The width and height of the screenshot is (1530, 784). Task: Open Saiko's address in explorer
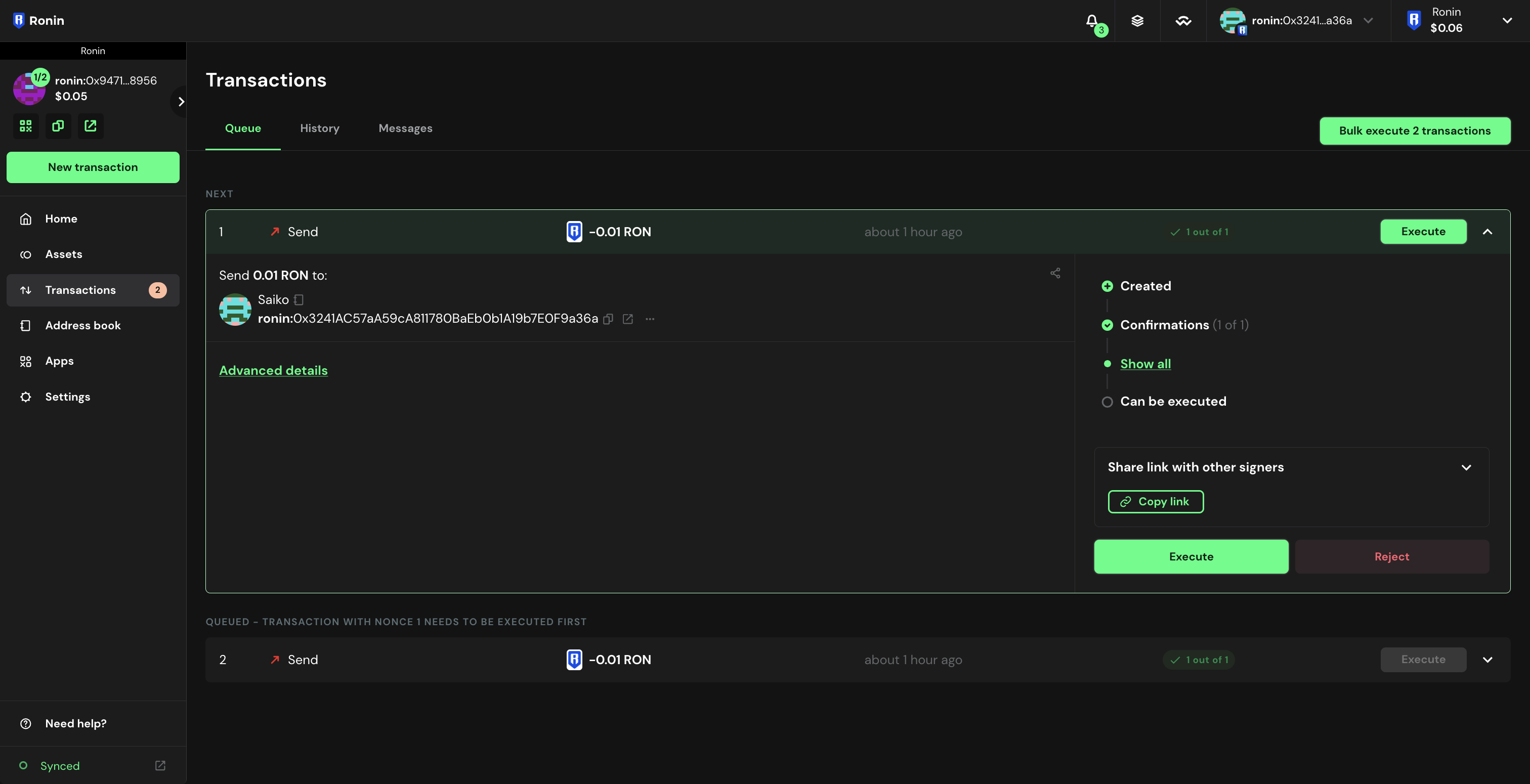pos(628,319)
